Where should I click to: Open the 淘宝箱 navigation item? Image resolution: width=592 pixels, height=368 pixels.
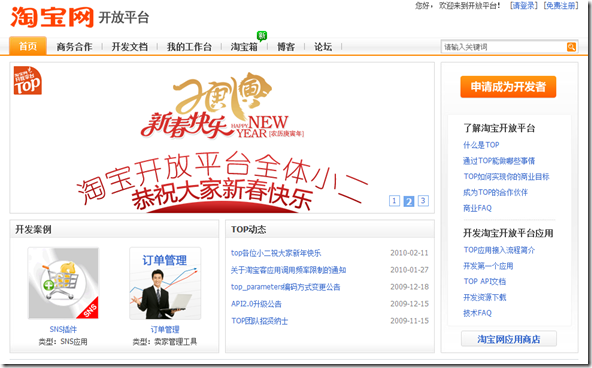244,47
